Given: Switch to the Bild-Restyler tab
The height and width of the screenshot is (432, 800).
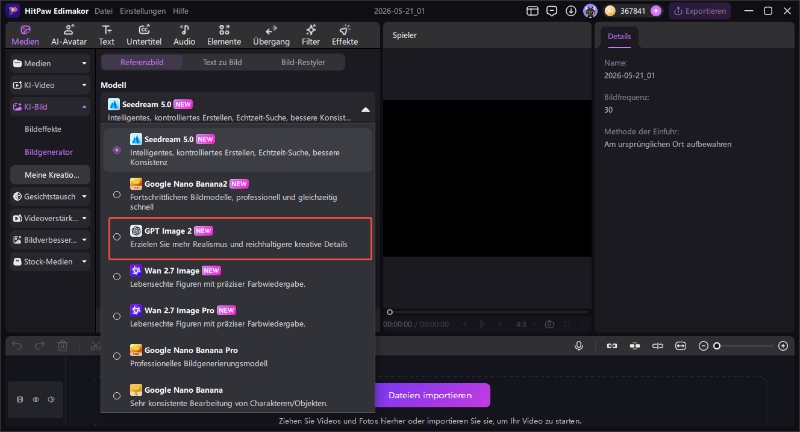Looking at the screenshot, I should 303,62.
